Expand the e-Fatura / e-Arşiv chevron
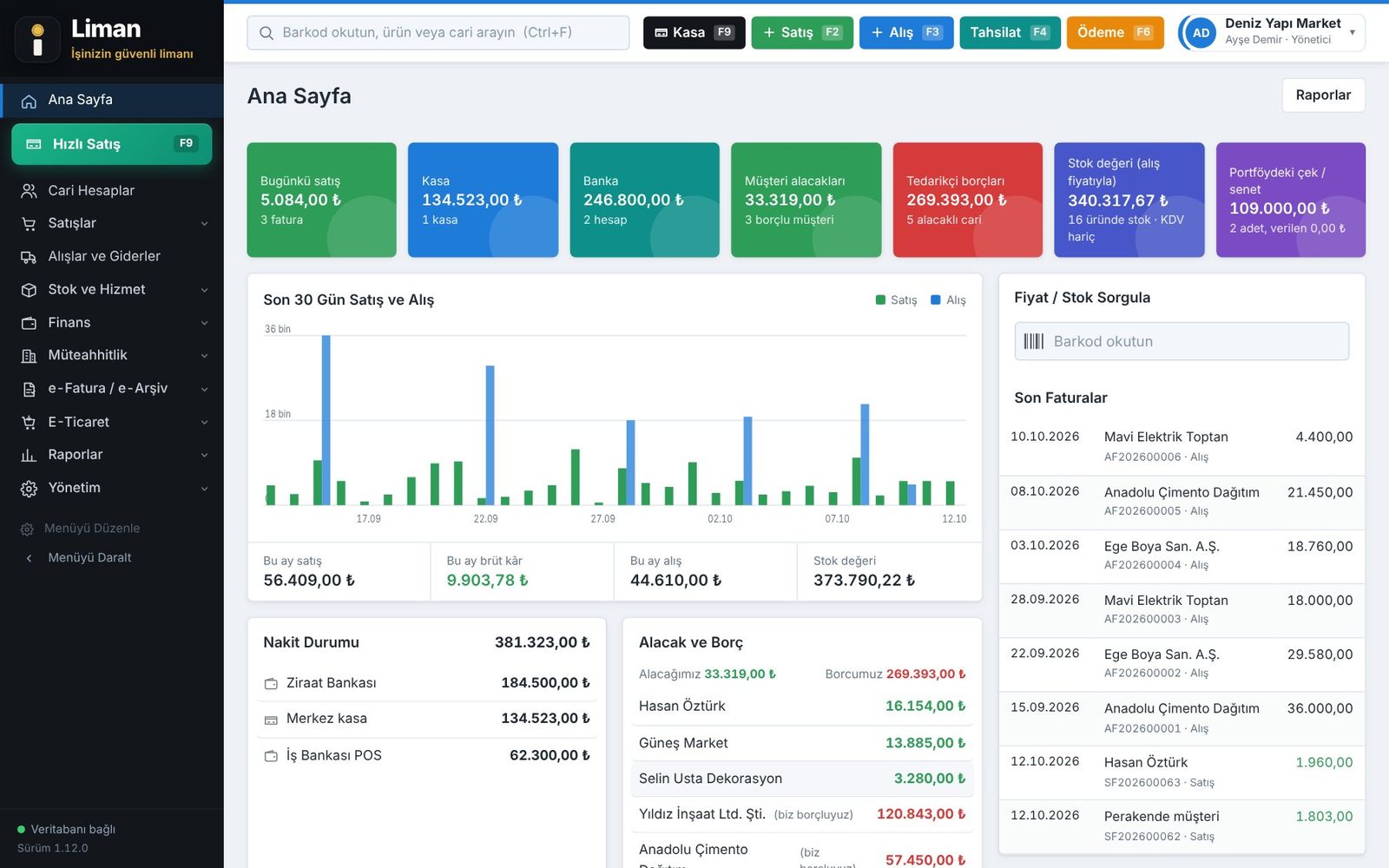Viewport: 1389px width, 868px height. [x=205, y=389]
